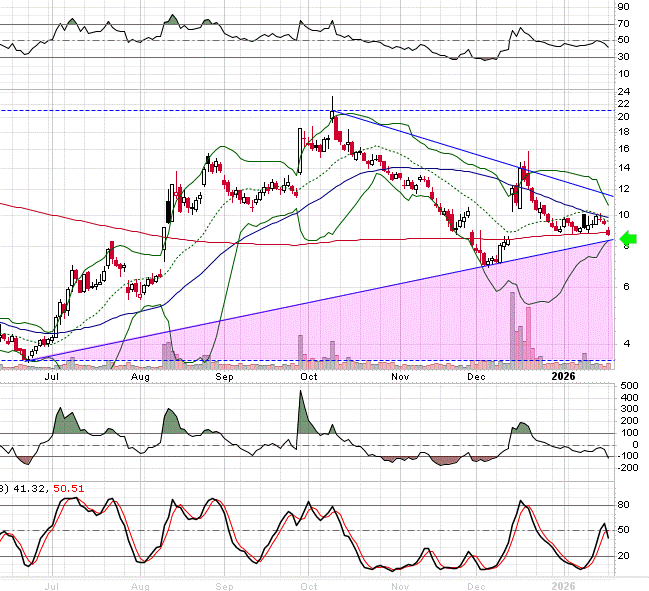This screenshot has height=591, width=649.
Task: Click the tallest December volume bar
Action: click(x=513, y=330)
